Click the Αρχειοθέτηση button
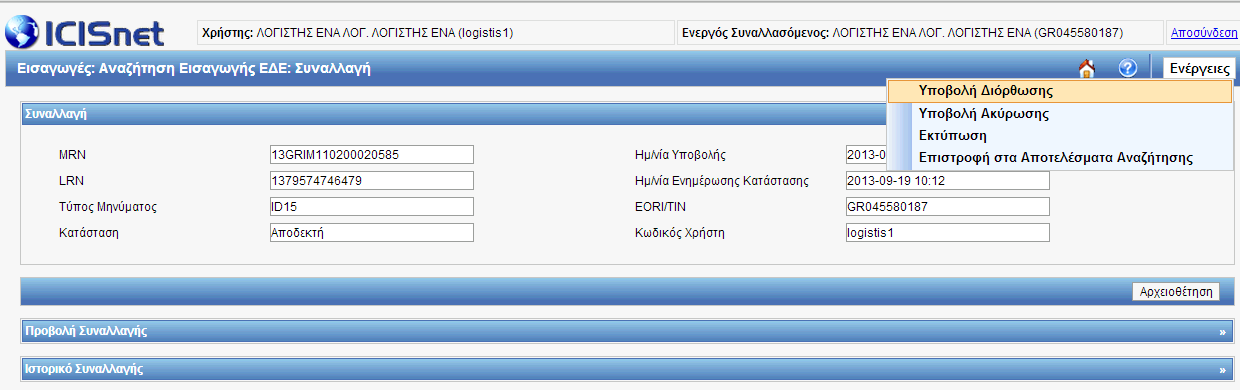The height and width of the screenshot is (390, 1240). point(1175,292)
